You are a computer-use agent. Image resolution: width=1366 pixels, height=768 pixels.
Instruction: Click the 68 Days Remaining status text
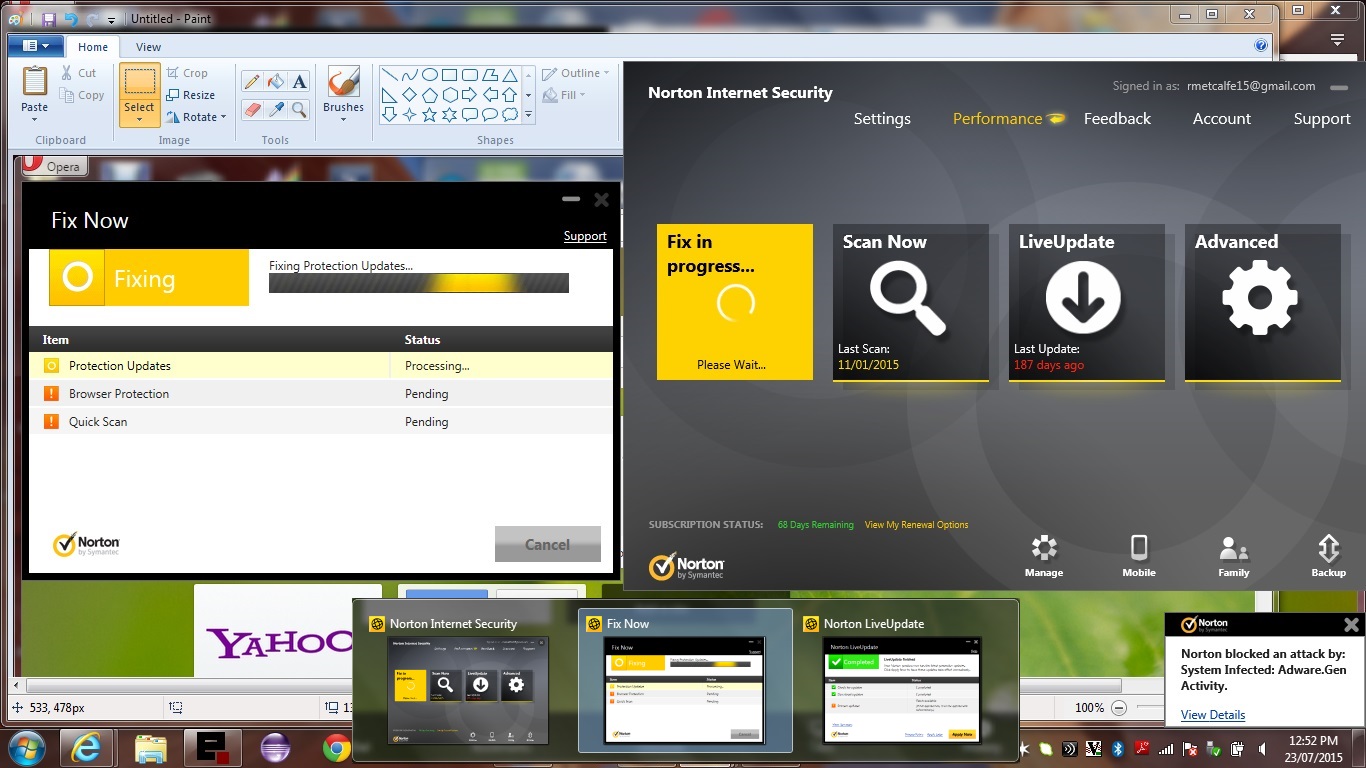pyautogui.click(x=816, y=525)
